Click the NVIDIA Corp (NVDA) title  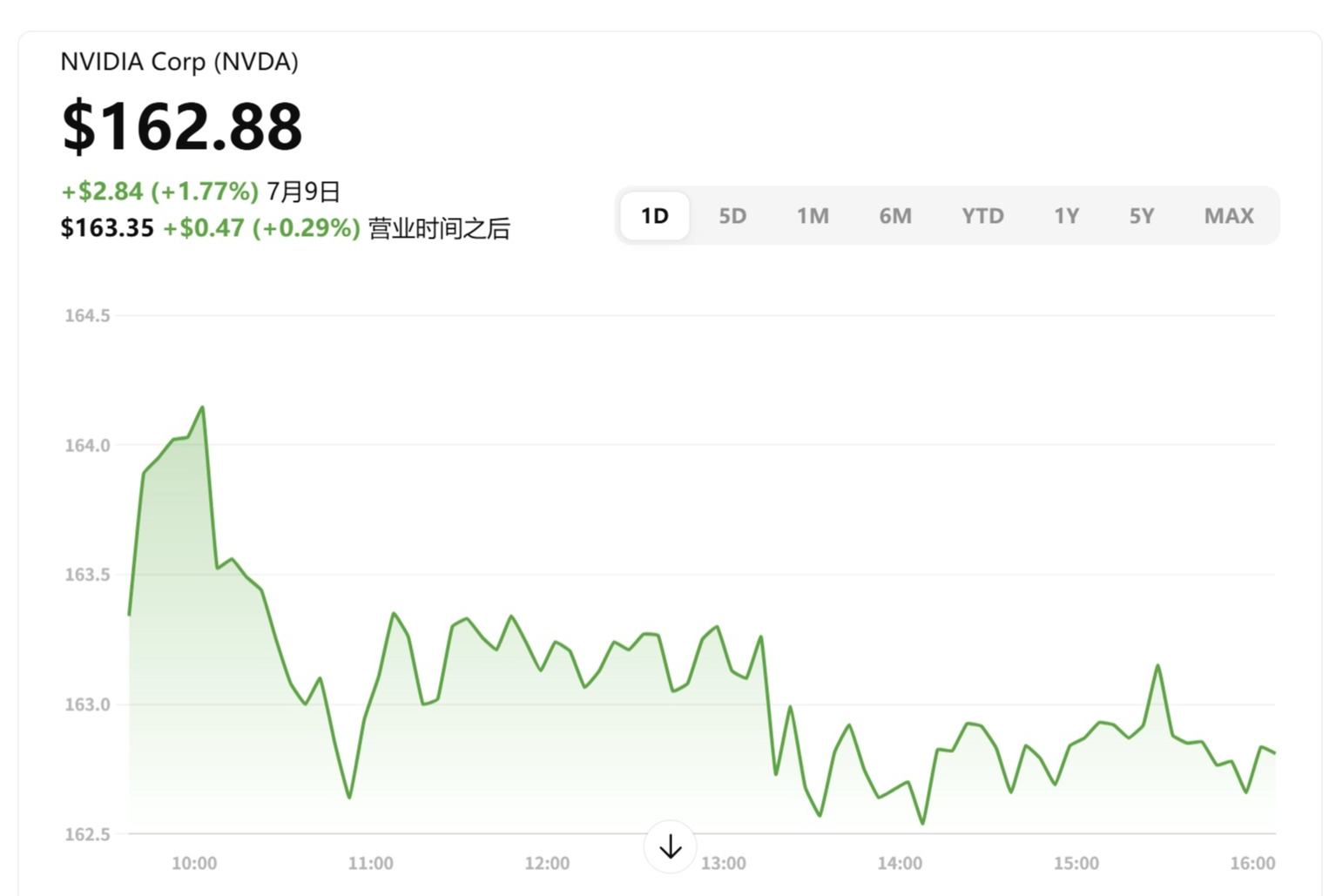(x=179, y=62)
